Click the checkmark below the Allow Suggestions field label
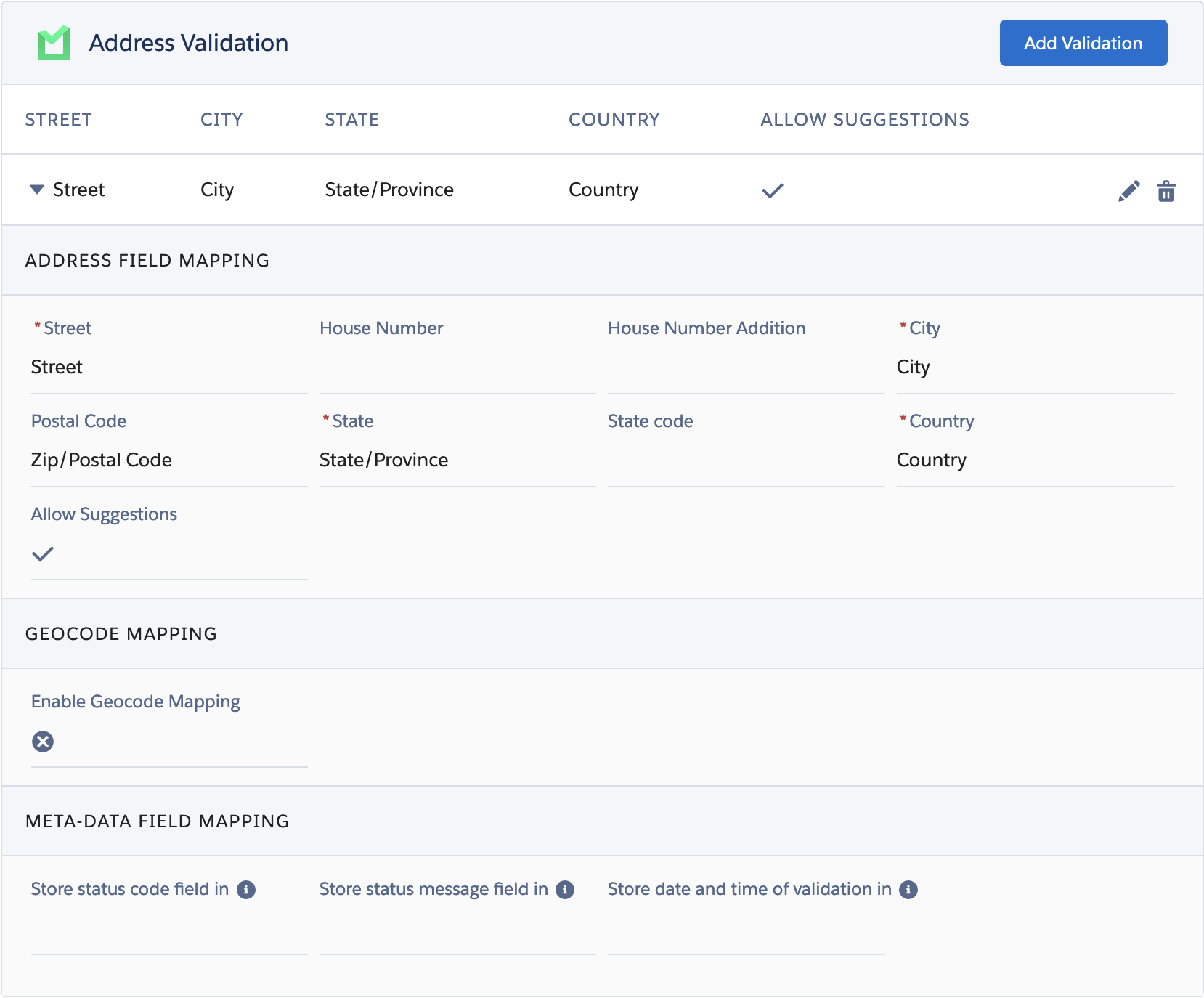This screenshot has width=1204, height=998. point(43,554)
